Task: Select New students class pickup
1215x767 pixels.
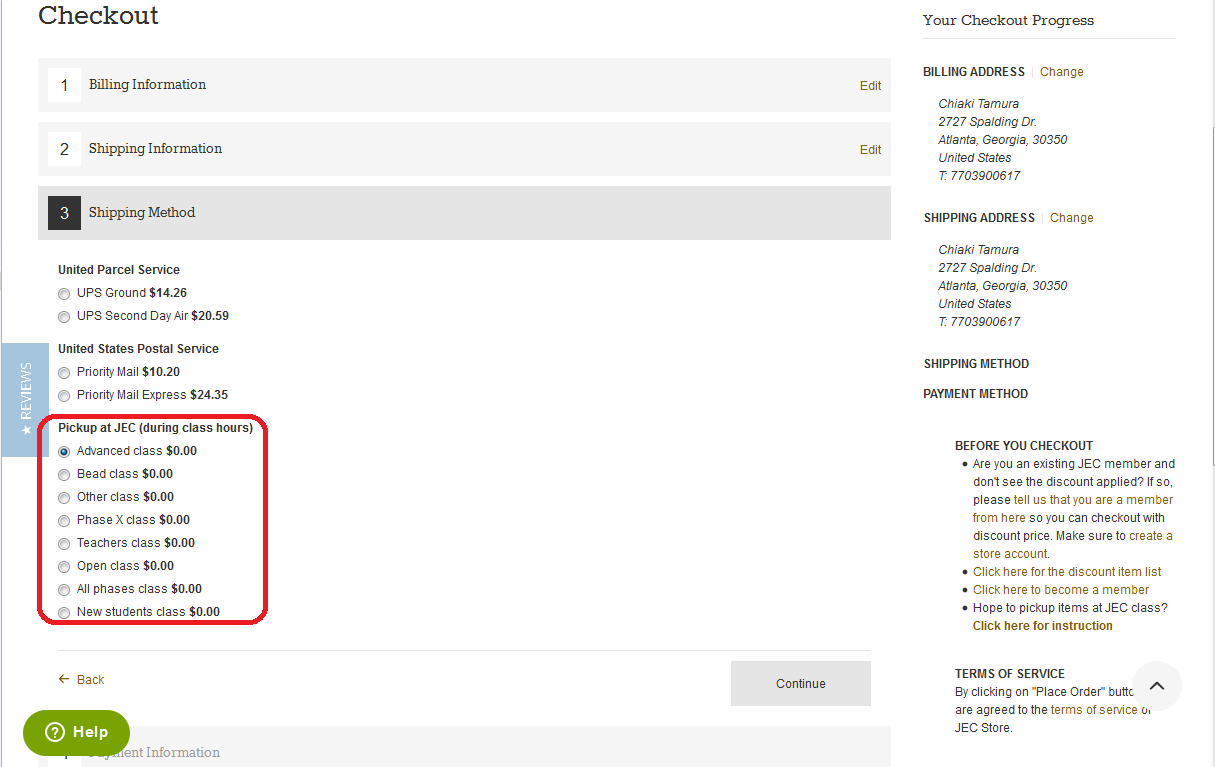Action: [64, 613]
